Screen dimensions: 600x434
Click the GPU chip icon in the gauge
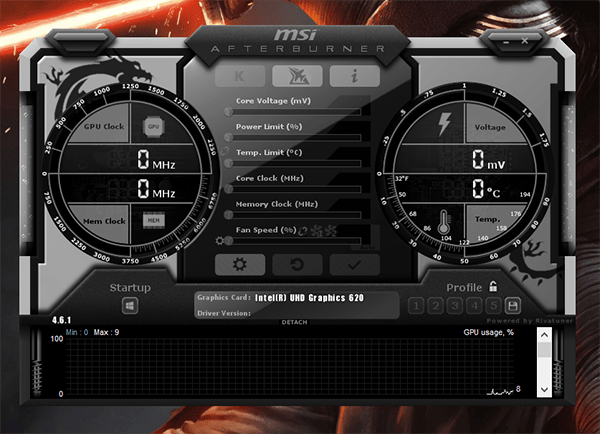[154, 127]
